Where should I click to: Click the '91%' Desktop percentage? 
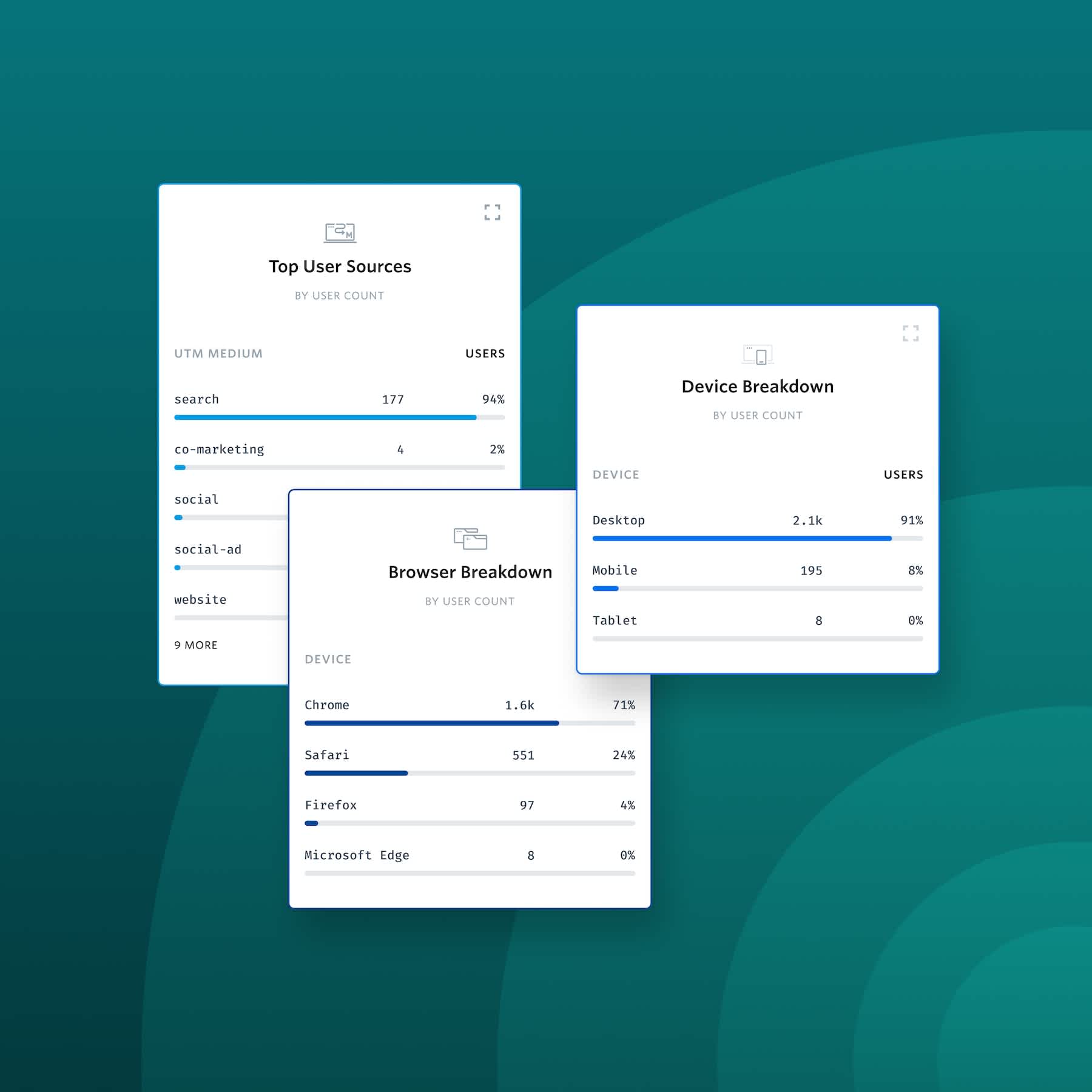pos(912,521)
